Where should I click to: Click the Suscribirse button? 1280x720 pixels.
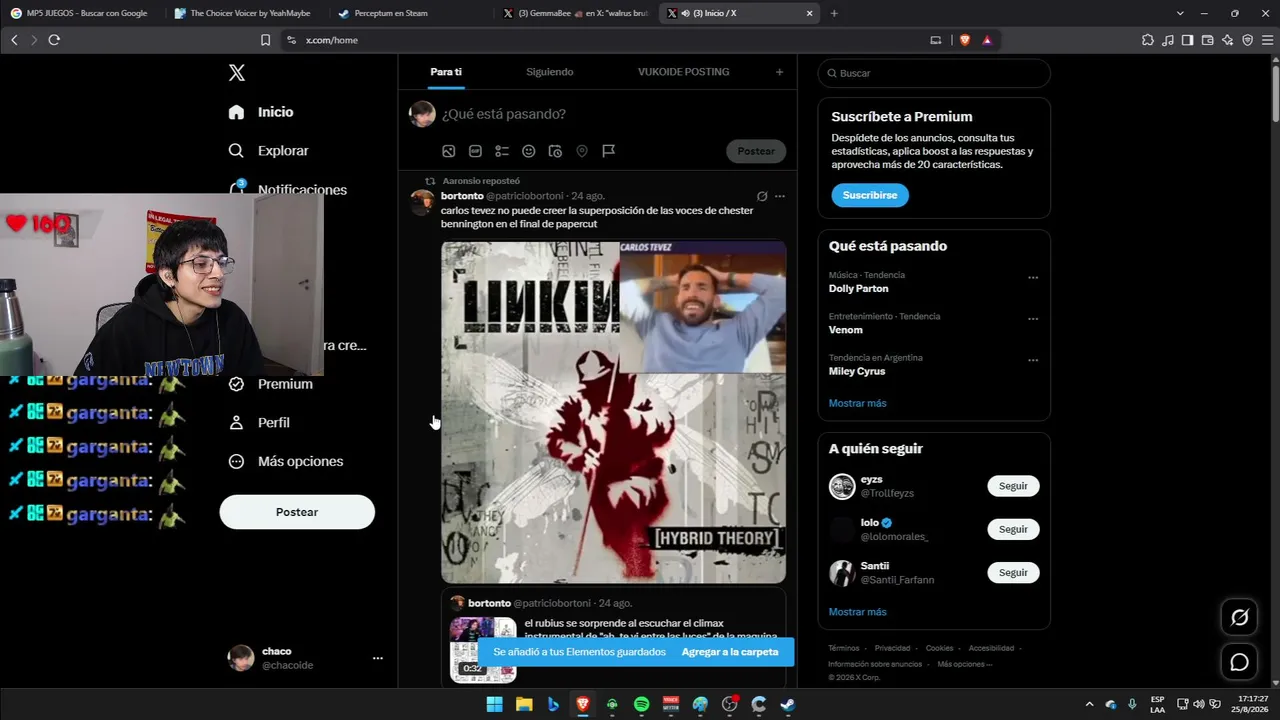tap(870, 195)
